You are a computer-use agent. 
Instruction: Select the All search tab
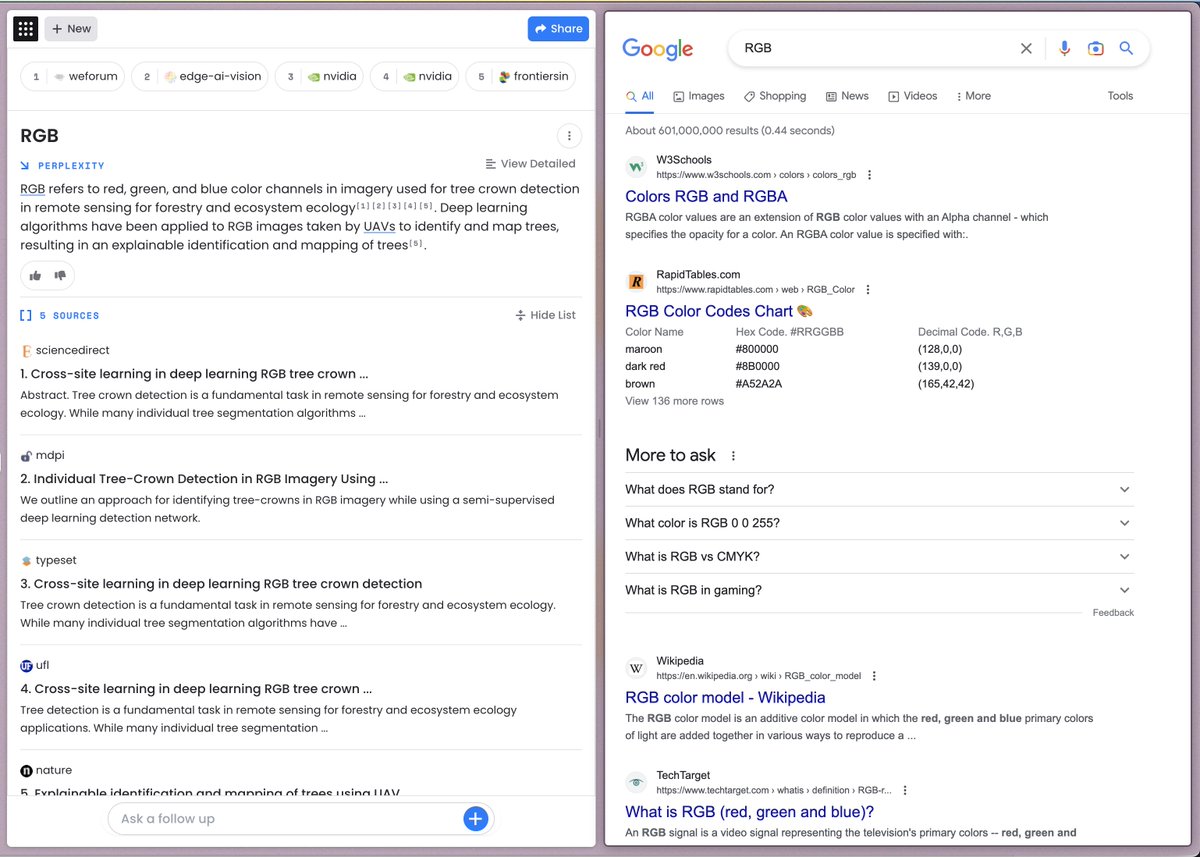tap(640, 96)
